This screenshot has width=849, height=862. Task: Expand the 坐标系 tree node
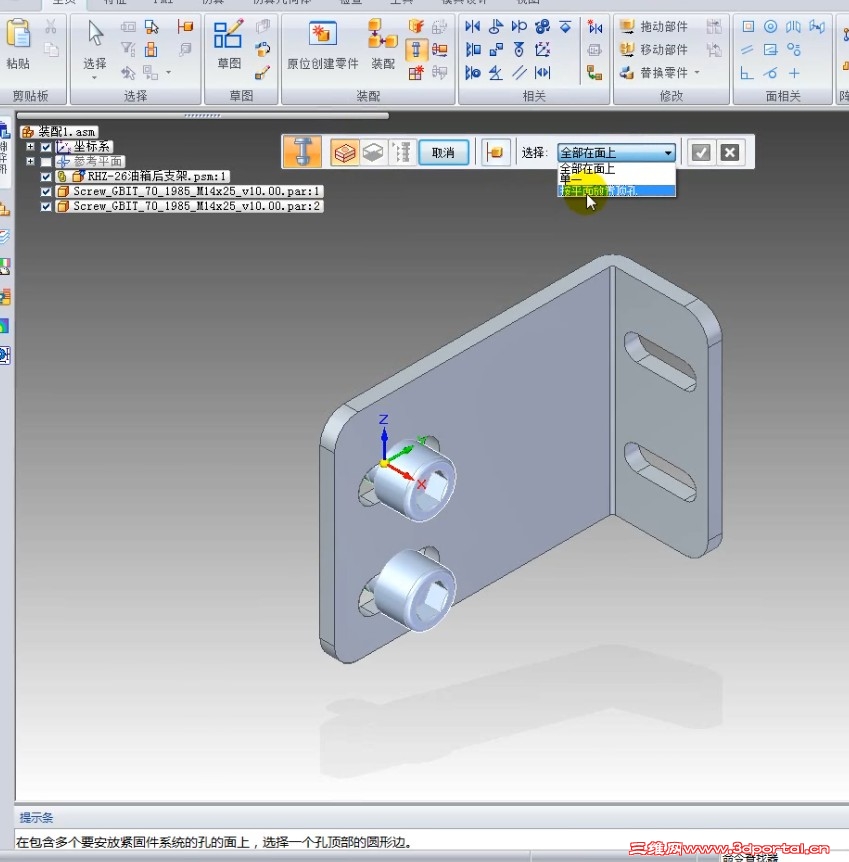point(30,147)
